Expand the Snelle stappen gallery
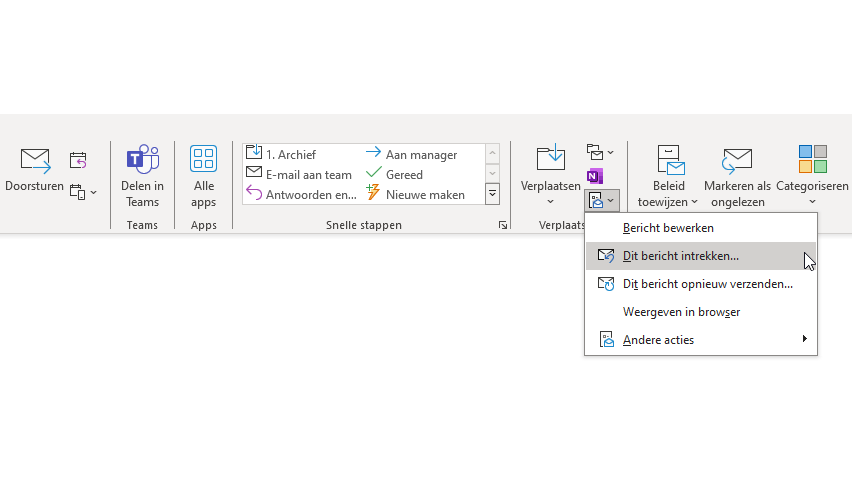The width and height of the screenshot is (852, 479). click(x=492, y=194)
